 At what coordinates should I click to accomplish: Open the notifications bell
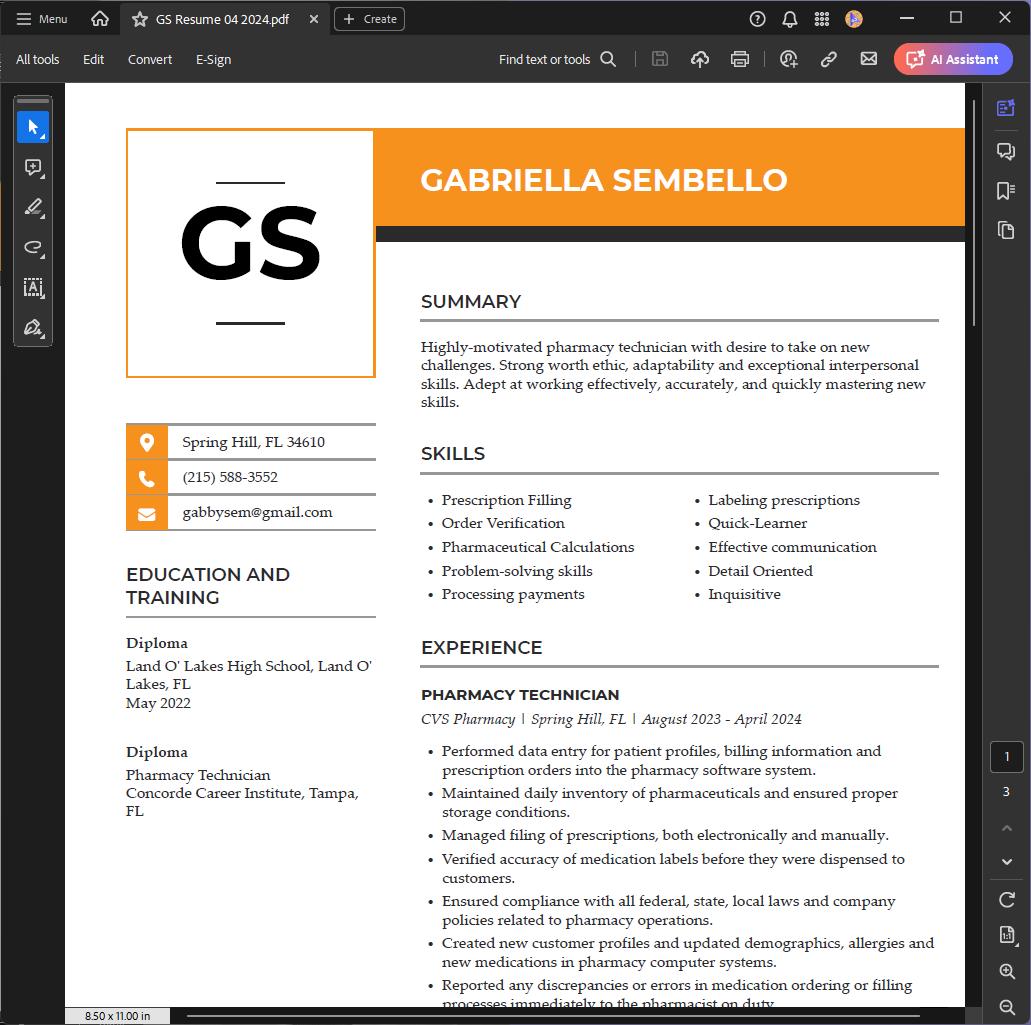click(x=790, y=19)
